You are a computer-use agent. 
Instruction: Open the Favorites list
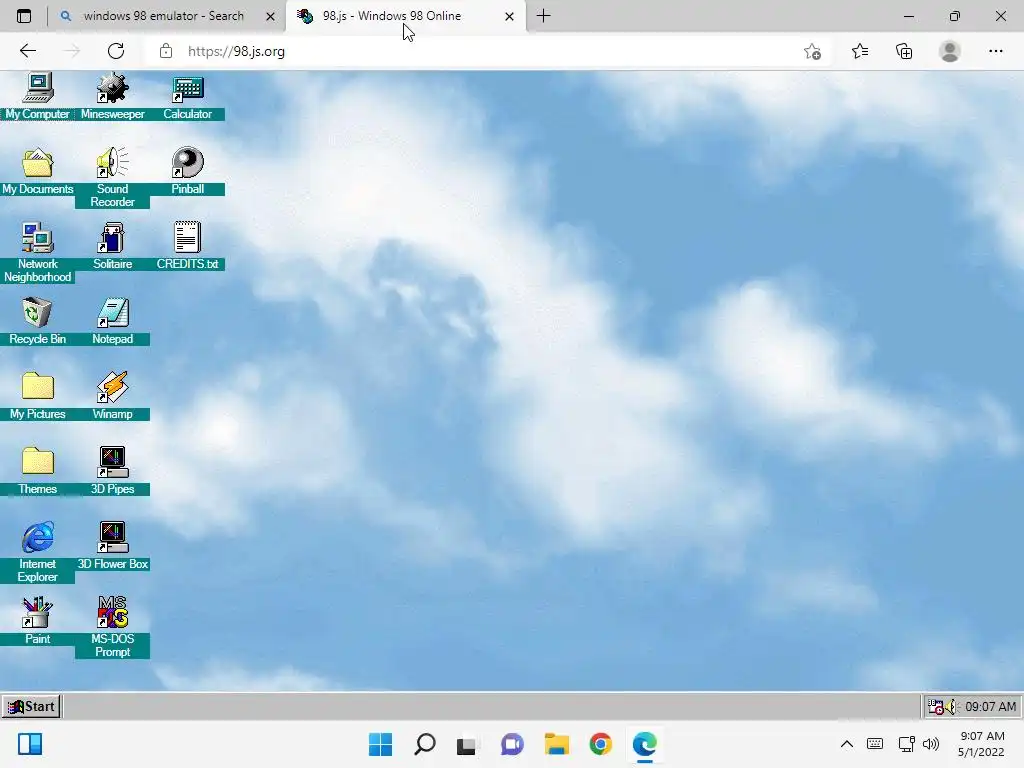[860, 51]
